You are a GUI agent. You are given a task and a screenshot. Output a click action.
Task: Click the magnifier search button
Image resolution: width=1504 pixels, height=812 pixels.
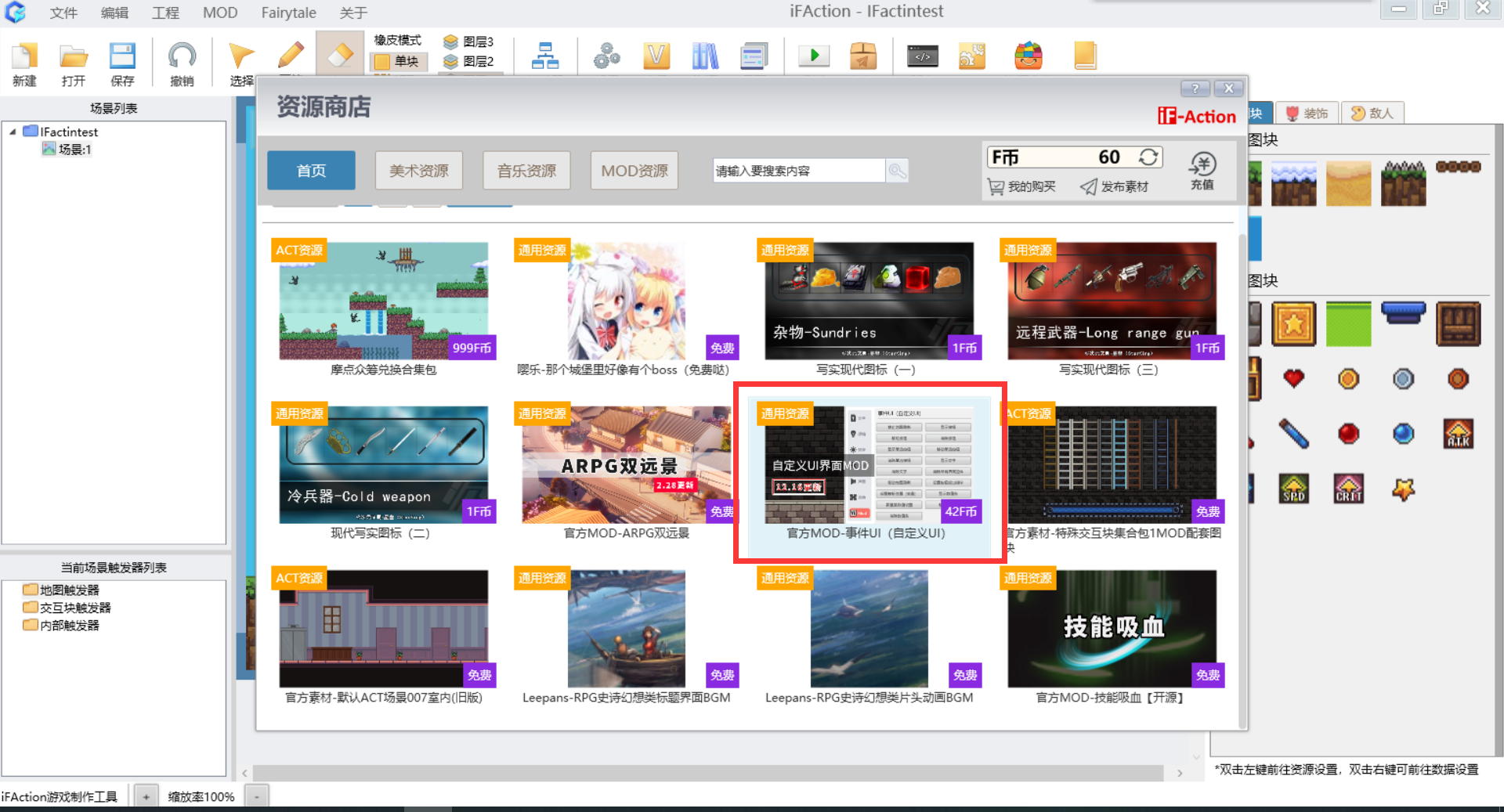[897, 171]
